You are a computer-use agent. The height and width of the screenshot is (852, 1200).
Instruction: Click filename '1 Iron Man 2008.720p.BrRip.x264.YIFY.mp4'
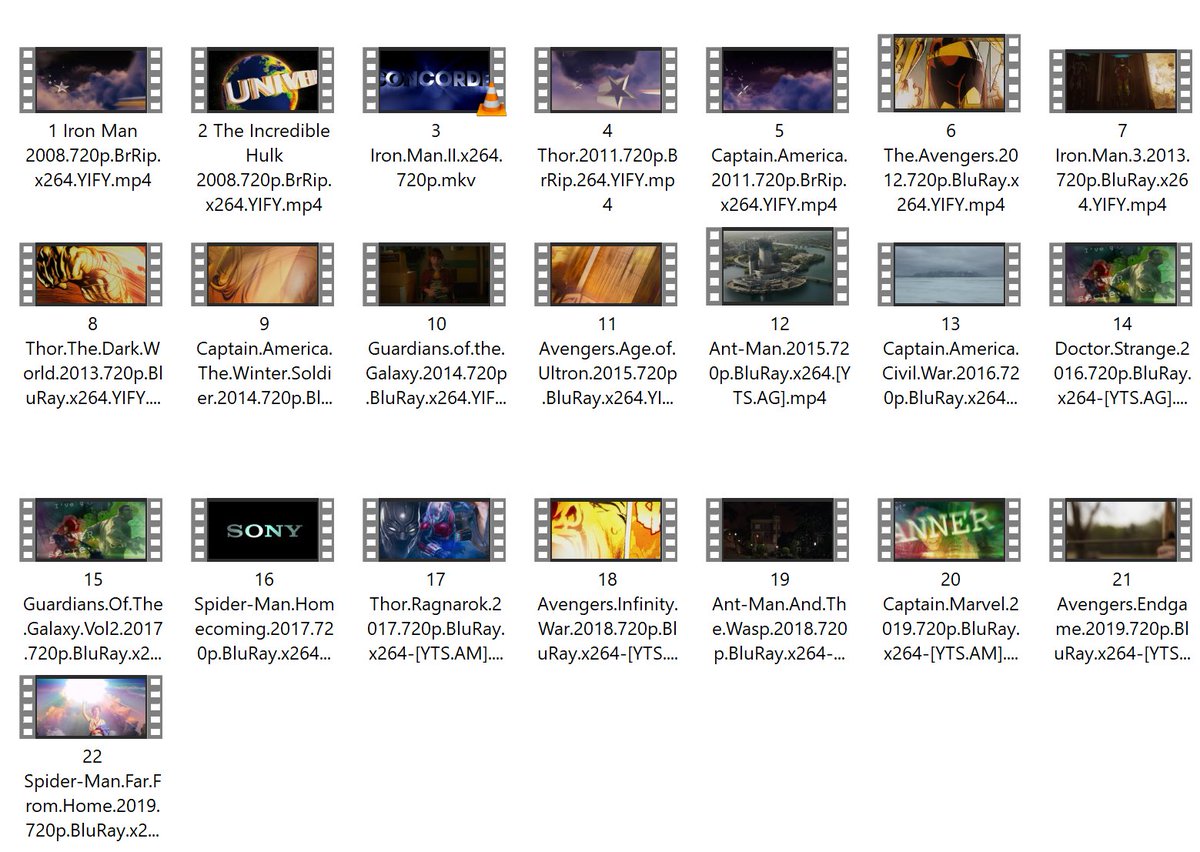pos(92,155)
